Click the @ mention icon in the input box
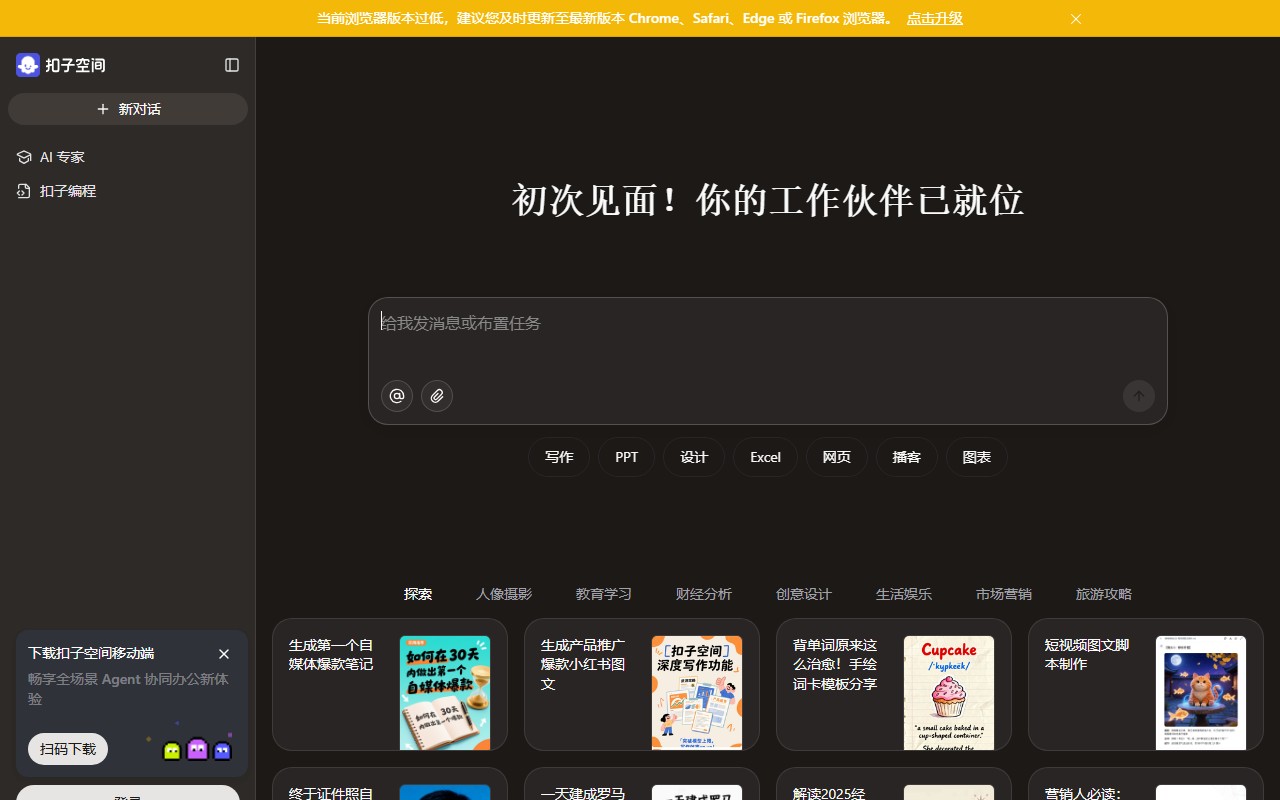Screen dimensions: 1280x800 (x=397, y=396)
